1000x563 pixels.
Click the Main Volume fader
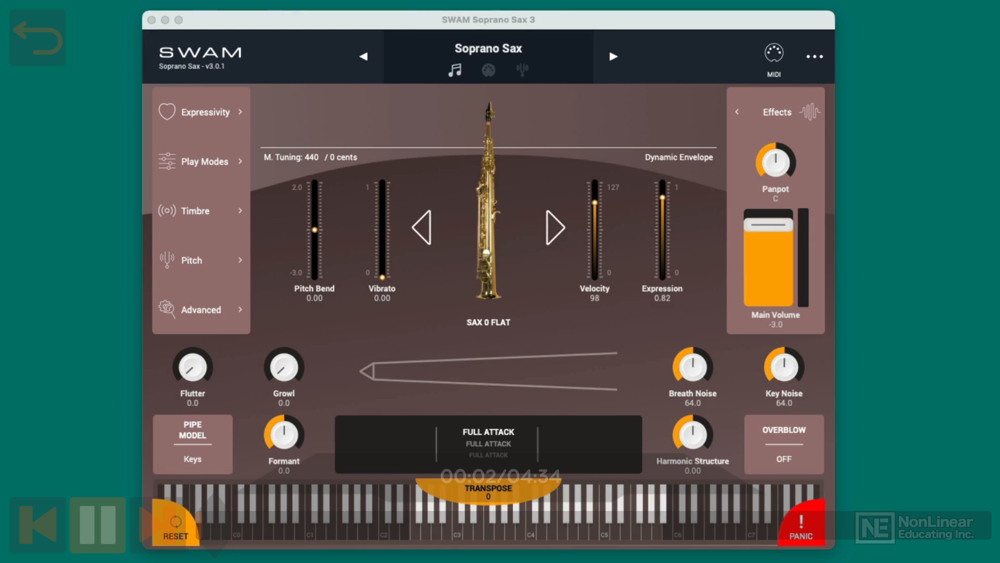[x=768, y=225]
